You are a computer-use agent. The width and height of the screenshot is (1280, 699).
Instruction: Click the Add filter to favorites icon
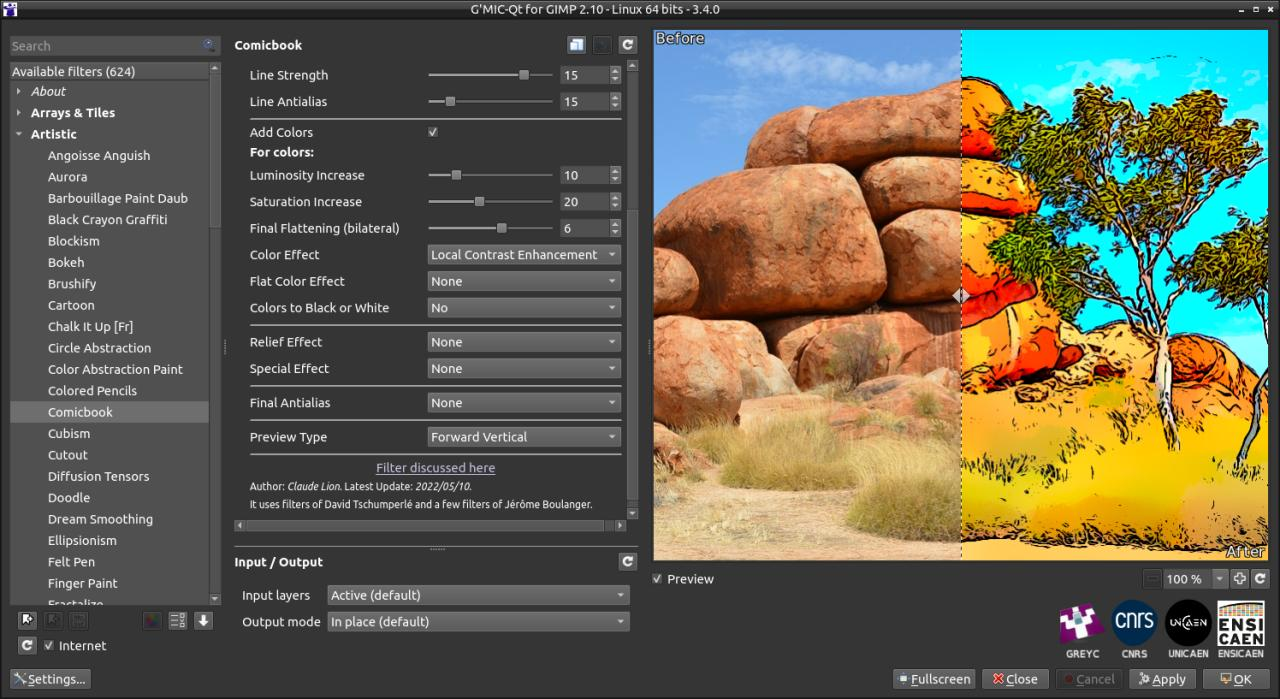point(25,620)
